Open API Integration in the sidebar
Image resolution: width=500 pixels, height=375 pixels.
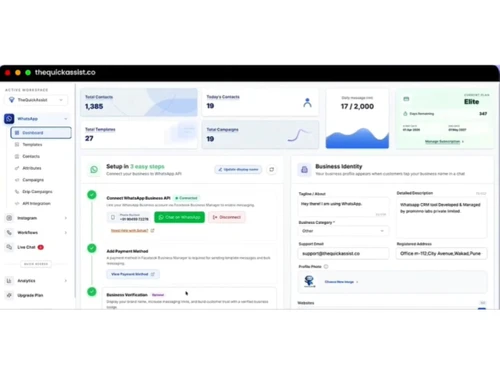coord(36,203)
